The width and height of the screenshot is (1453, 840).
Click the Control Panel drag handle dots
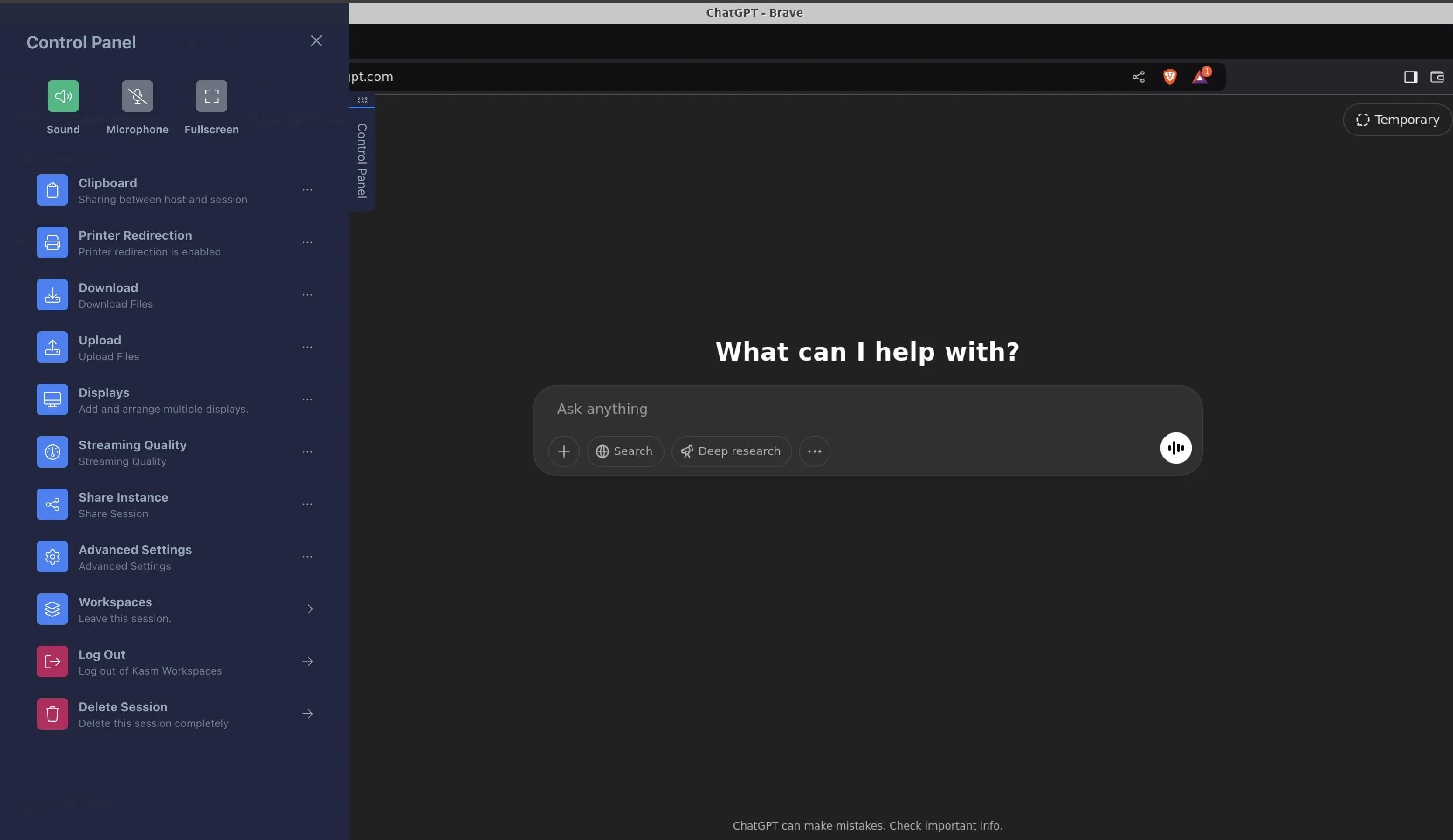pos(362,100)
